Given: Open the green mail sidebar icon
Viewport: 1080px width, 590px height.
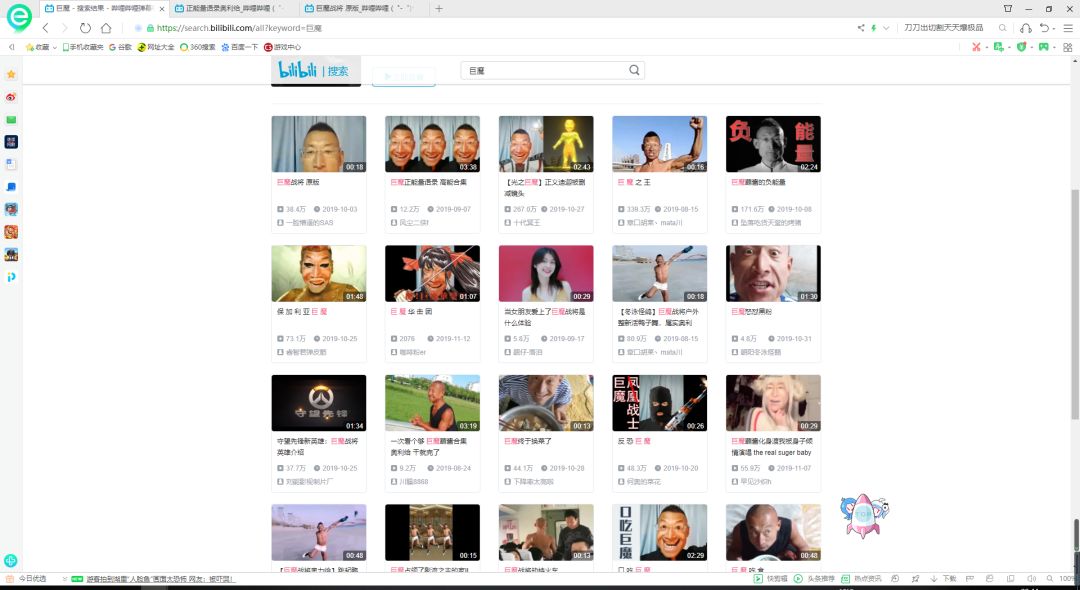Looking at the screenshot, I should coord(11,120).
